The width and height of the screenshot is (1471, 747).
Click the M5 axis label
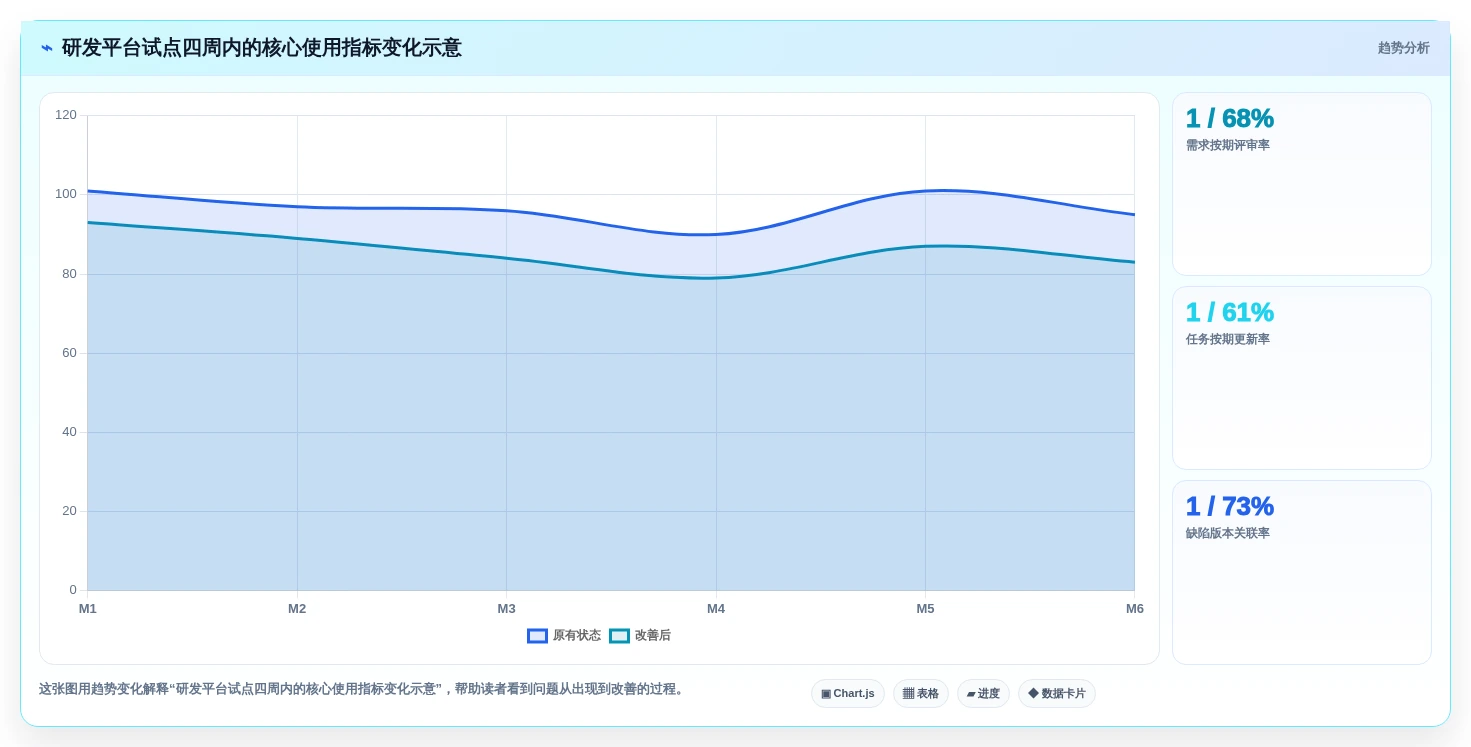[926, 609]
